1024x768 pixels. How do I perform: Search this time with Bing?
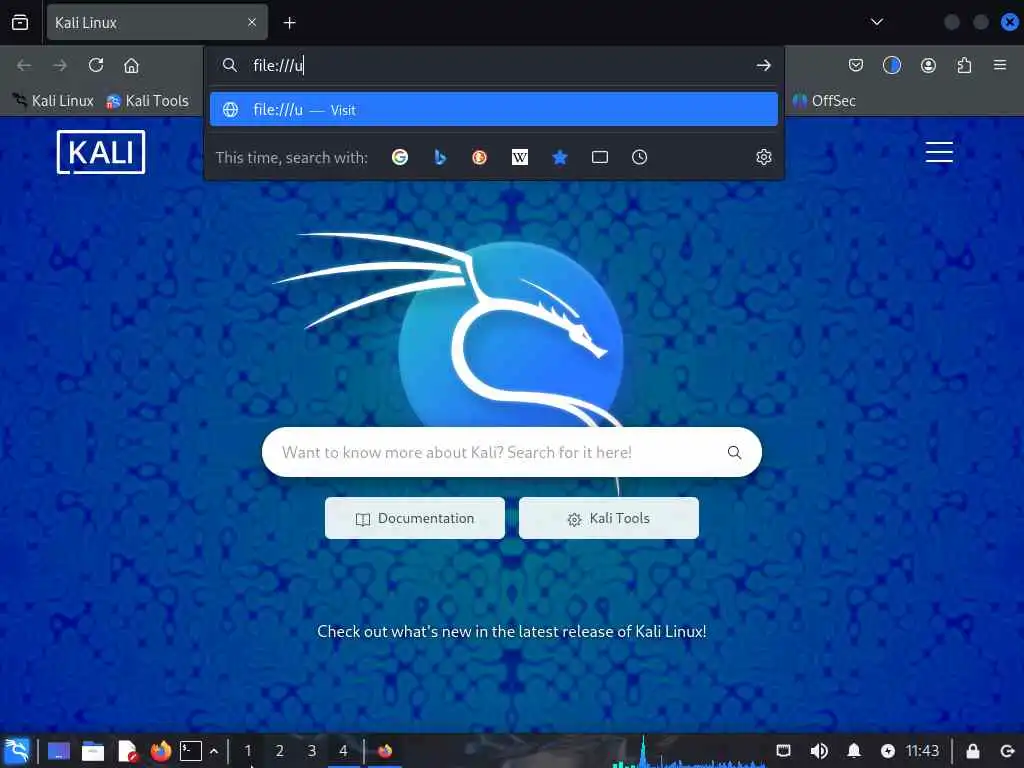(x=440, y=157)
